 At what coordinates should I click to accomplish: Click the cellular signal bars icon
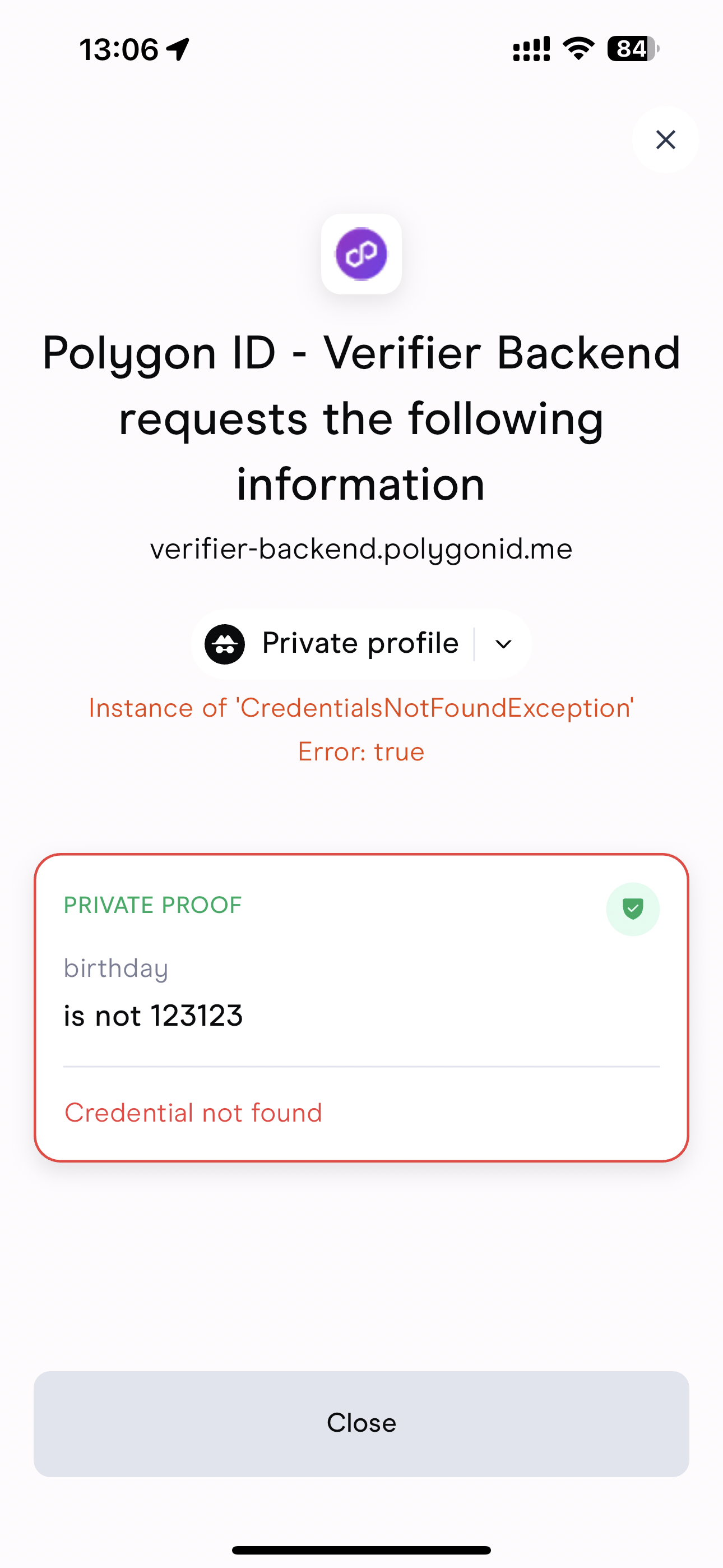click(x=531, y=49)
